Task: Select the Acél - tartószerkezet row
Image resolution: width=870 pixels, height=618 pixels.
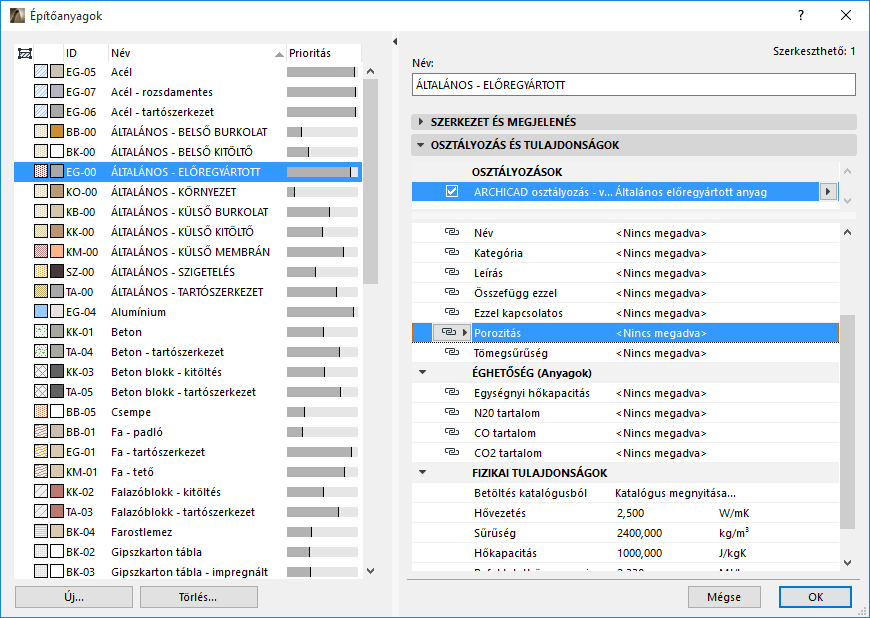Action: click(x=188, y=112)
